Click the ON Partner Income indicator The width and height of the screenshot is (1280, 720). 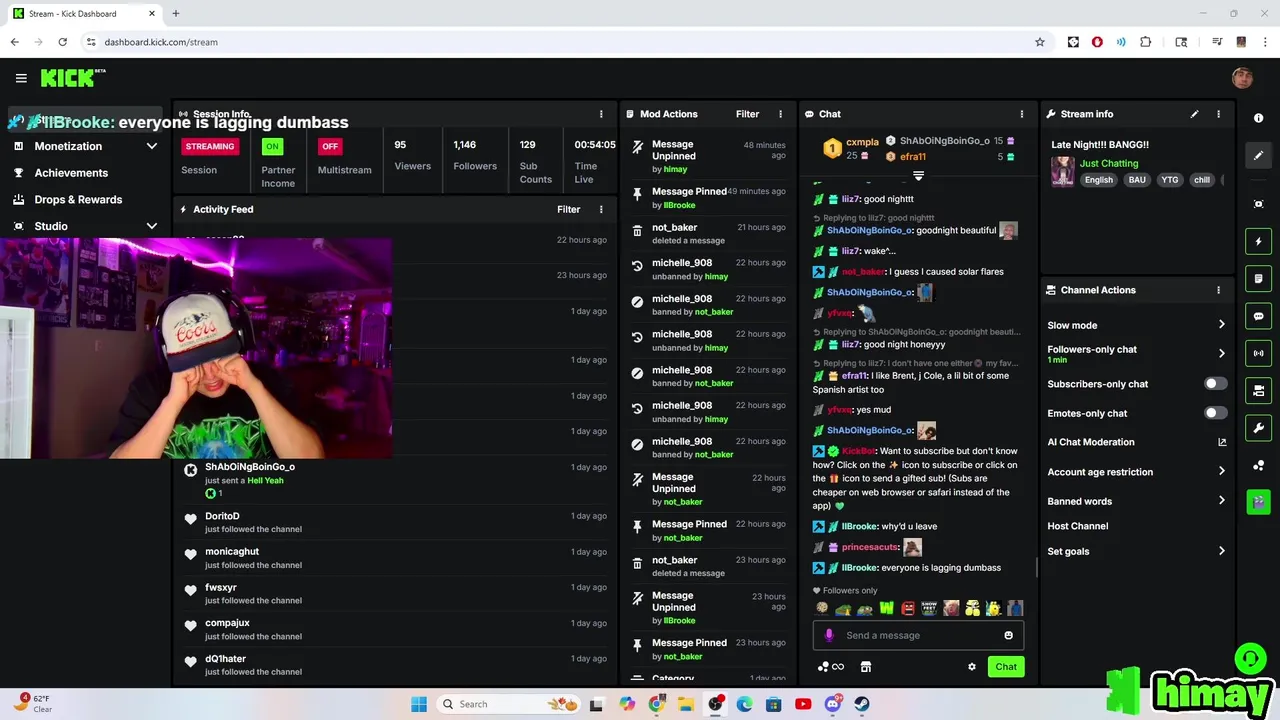coord(272,146)
